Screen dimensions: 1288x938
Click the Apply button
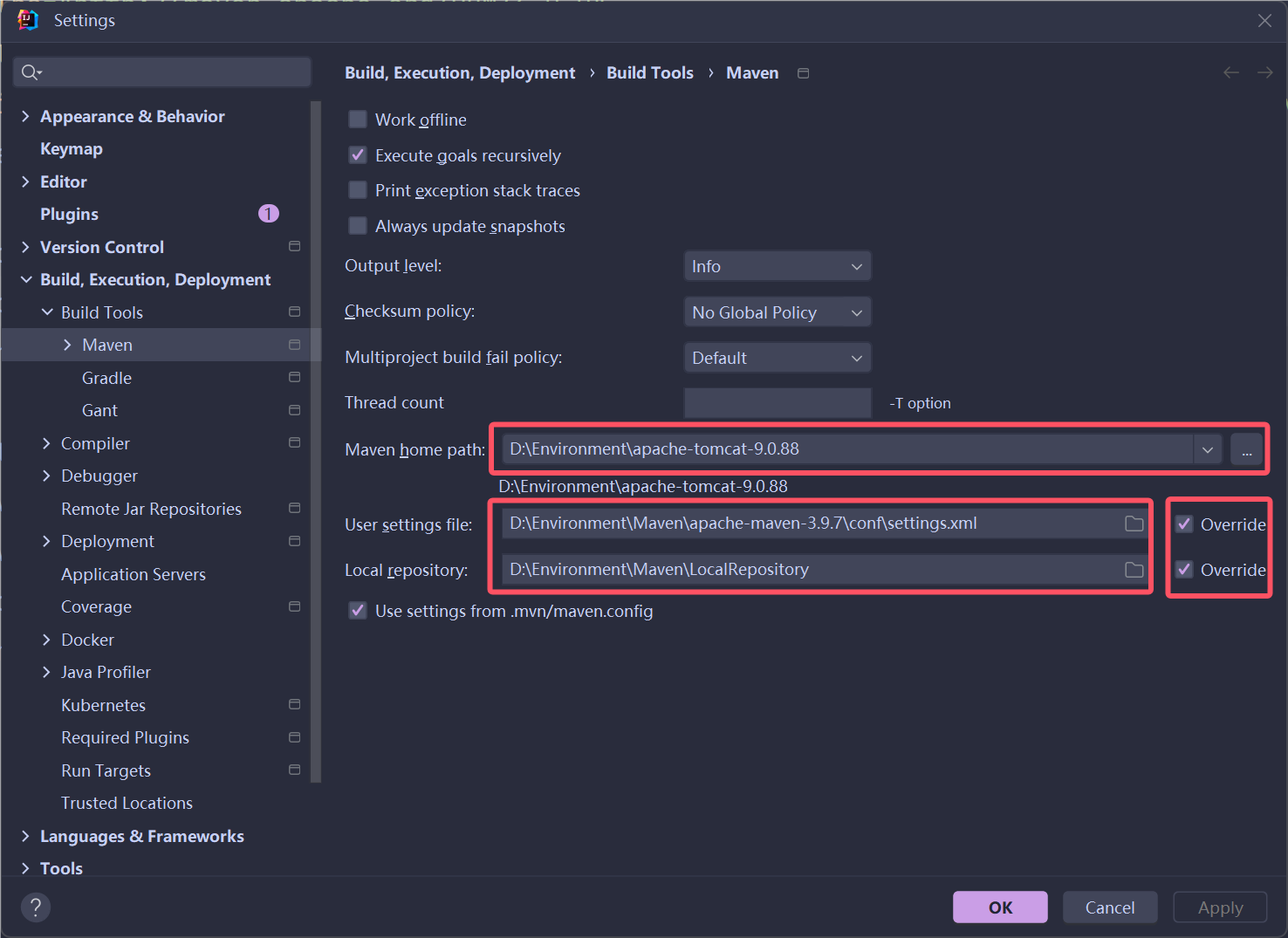coord(1220,907)
